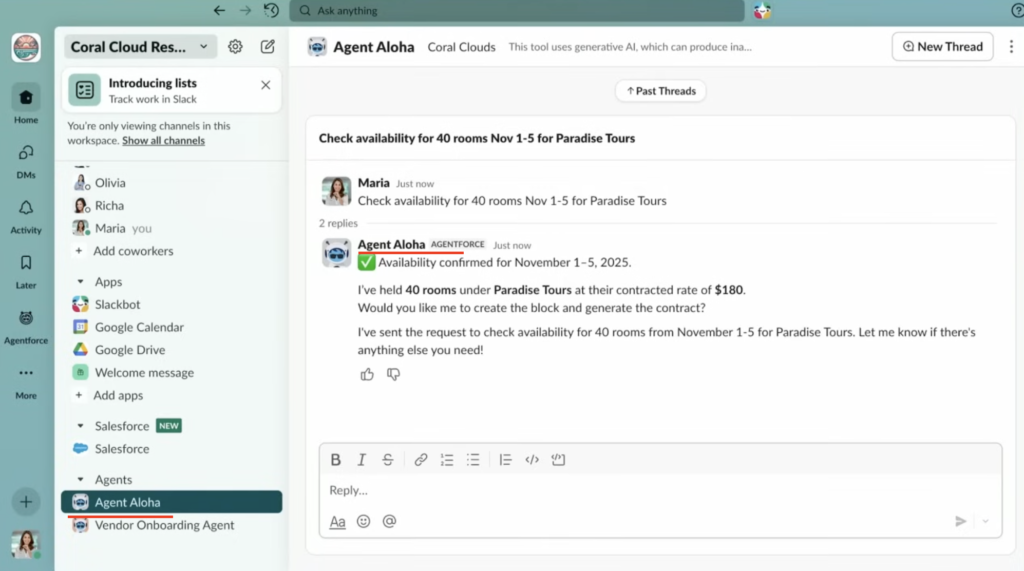Open the three-dot menu beside New Thread
This screenshot has width=1024, height=571.
point(1011,46)
